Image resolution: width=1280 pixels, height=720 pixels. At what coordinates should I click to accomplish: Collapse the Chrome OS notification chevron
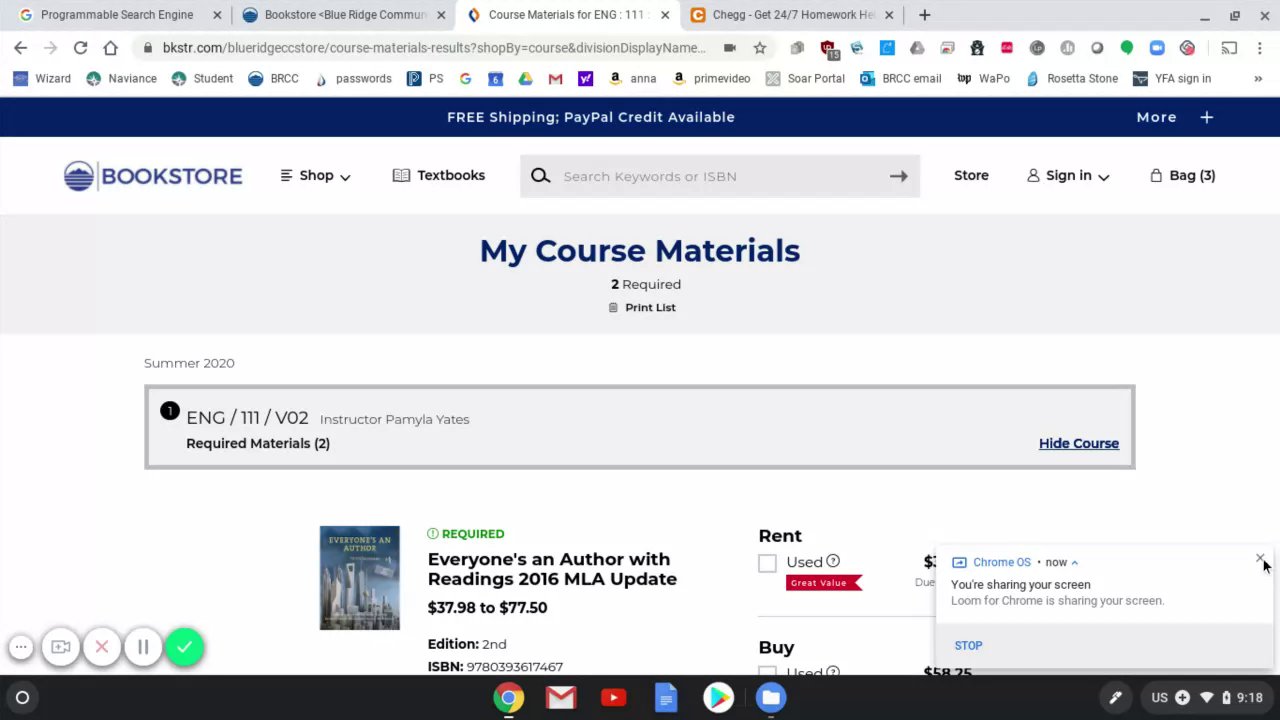[1074, 562]
